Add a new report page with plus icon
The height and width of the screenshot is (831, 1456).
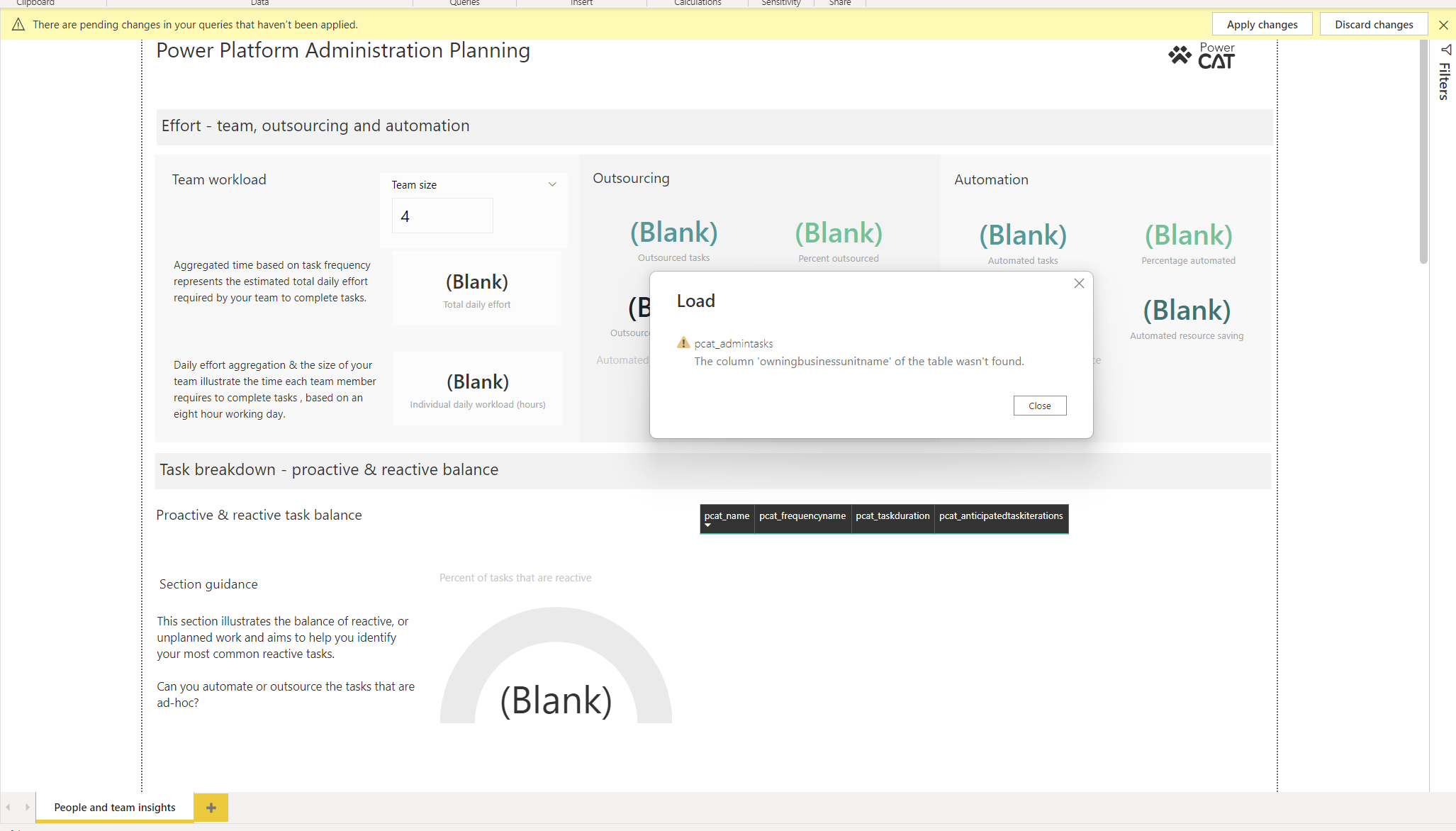point(210,807)
